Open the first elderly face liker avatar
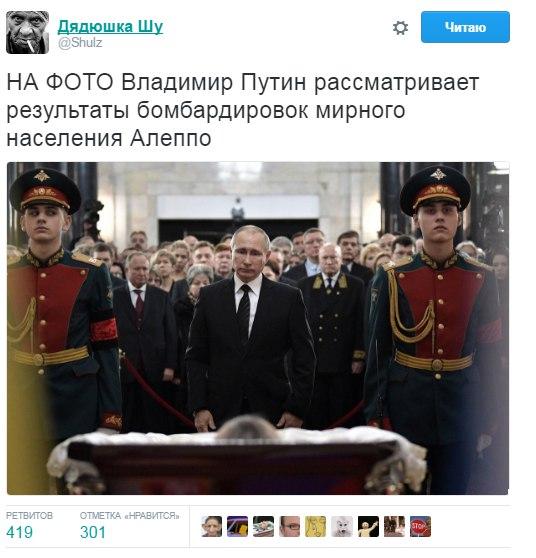 [211, 526]
